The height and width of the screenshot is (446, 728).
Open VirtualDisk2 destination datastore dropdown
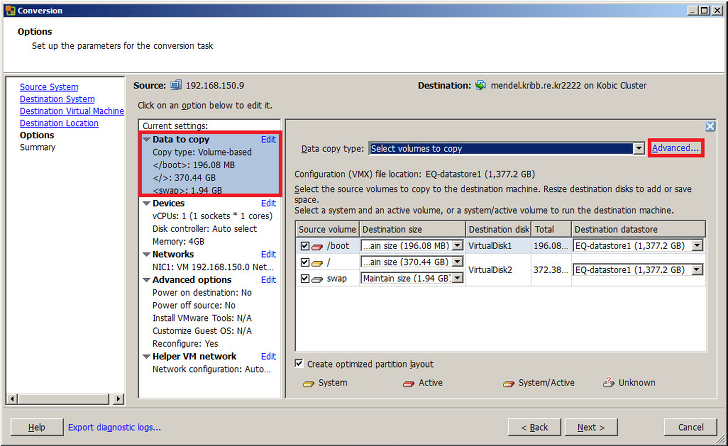point(697,270)
